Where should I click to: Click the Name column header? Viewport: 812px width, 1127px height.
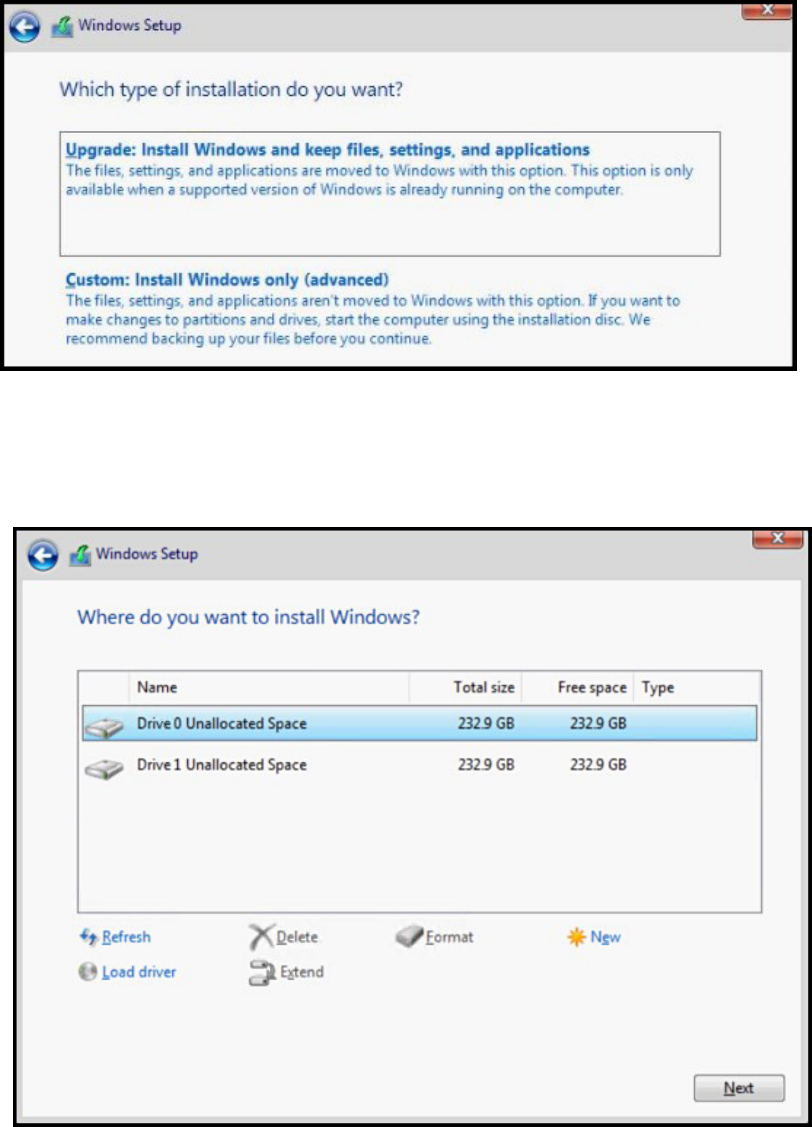[157, 687]
